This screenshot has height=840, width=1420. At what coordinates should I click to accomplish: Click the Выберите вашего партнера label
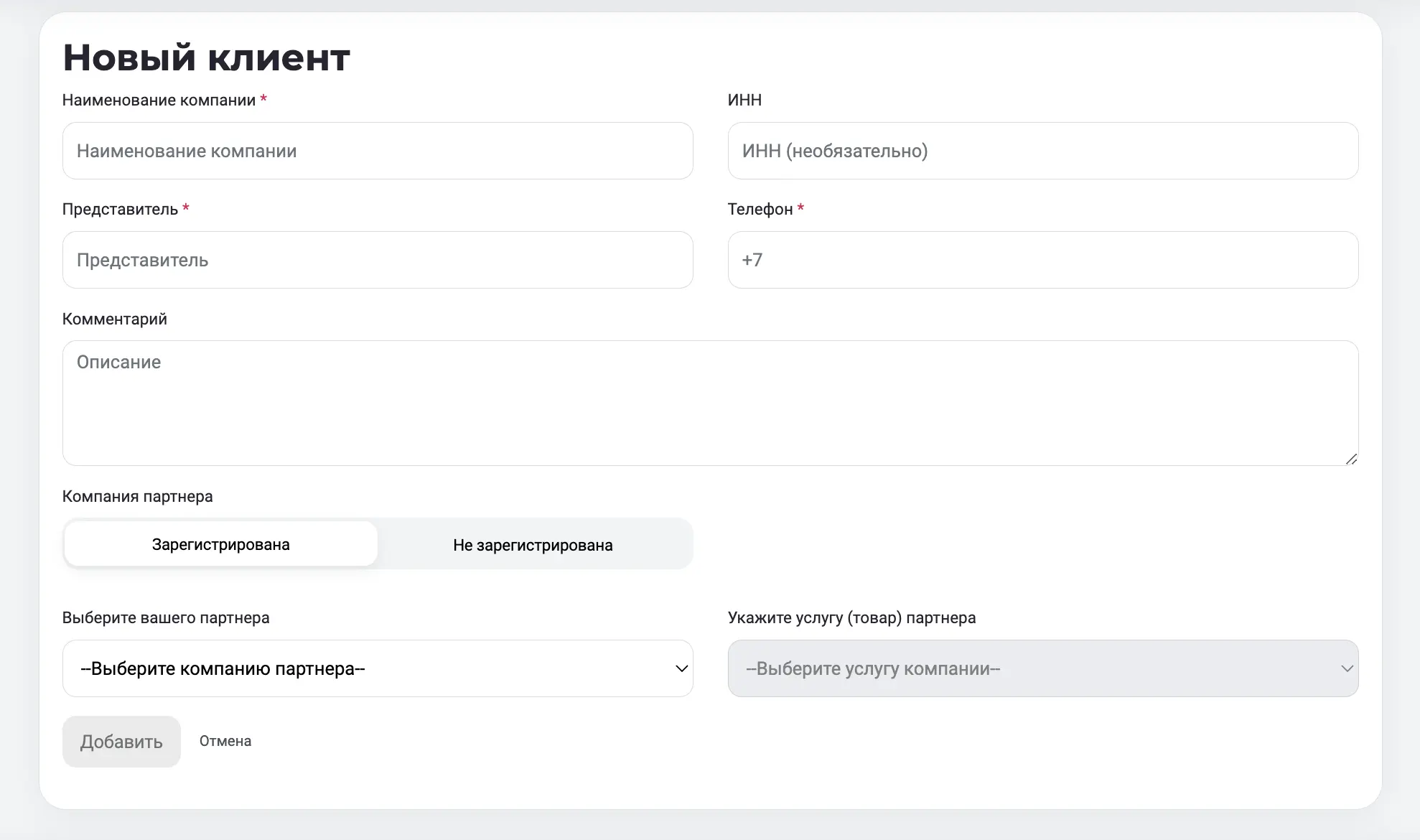click(166, 617)
